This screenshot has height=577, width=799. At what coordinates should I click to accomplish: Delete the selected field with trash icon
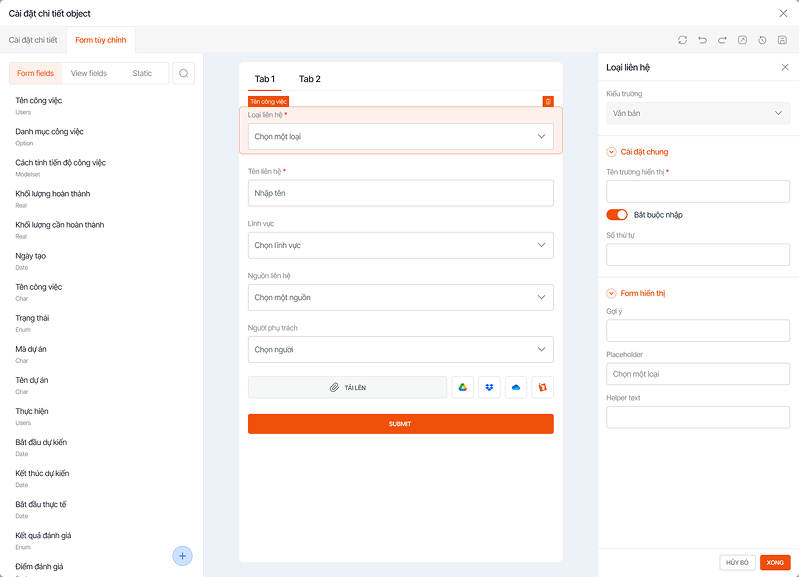[547, 101]
